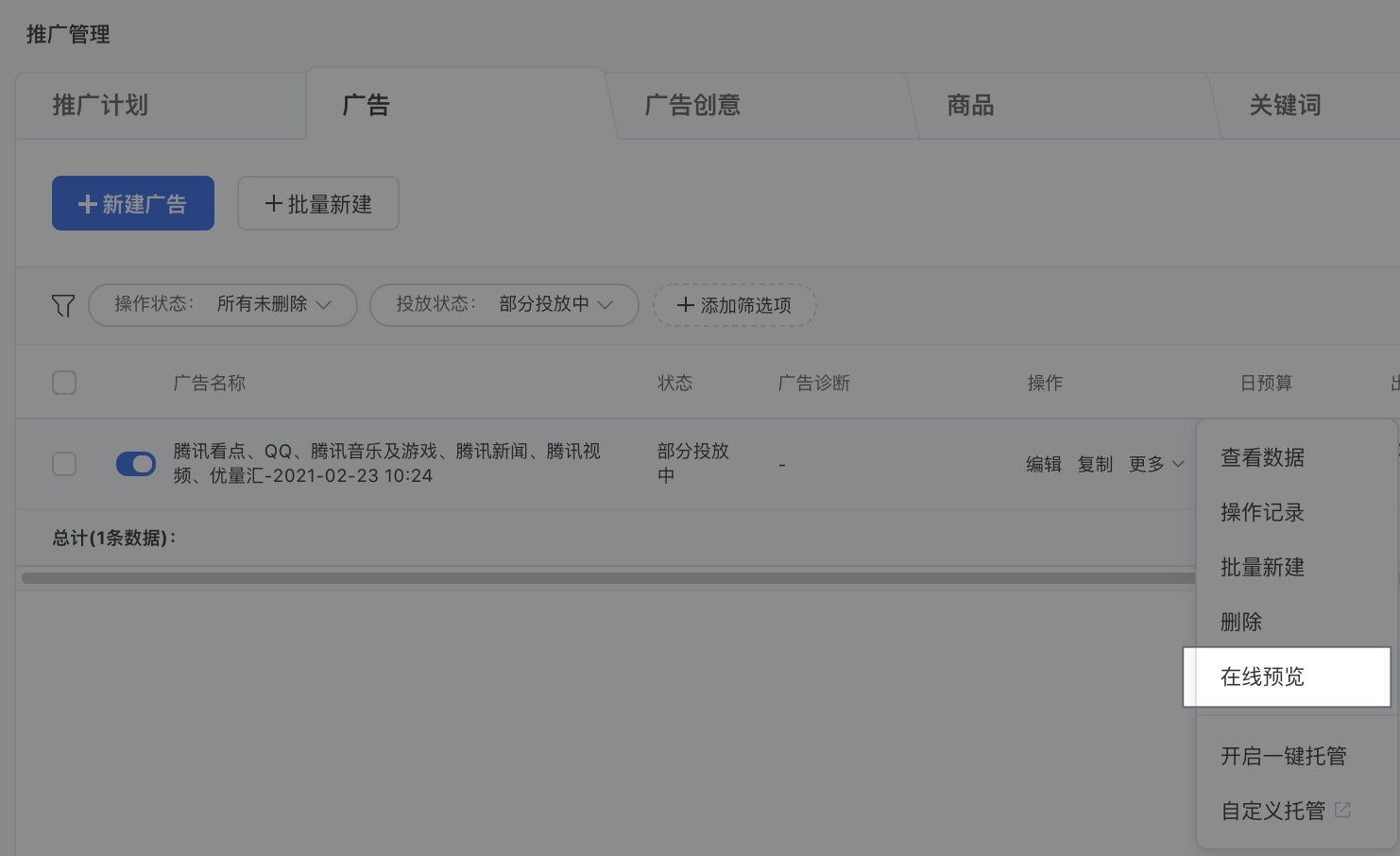Click the 添加筛选项 dashed button
1400x856 pixels.
[735, 305]
